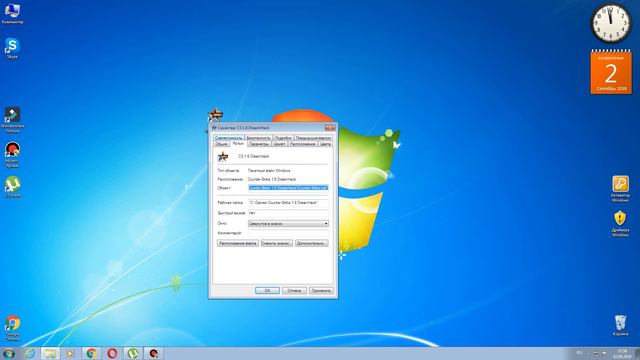Switch to the Параметры tab
The height and width of the screenshot is (360, 640).
259,144
